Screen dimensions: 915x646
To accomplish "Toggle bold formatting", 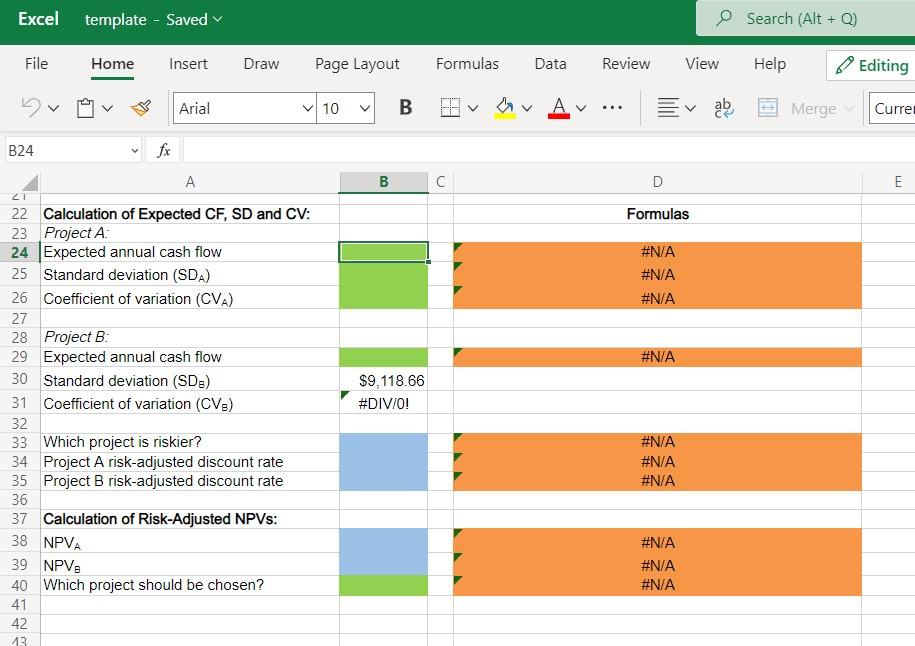I will [x=405, y=107].
